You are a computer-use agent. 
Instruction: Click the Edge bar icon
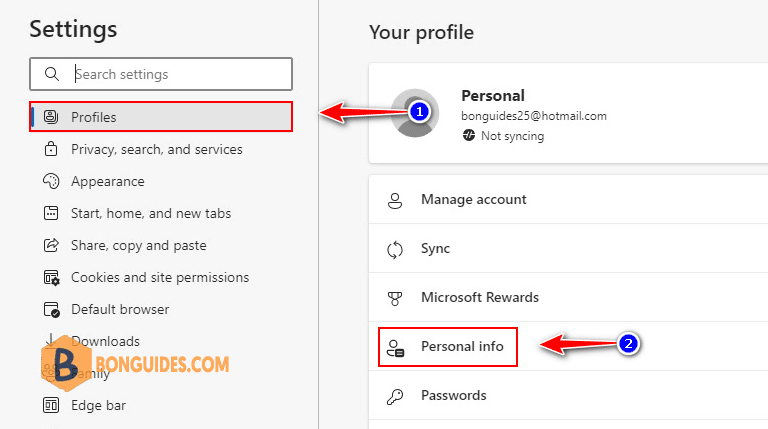[x=51, y=405]
